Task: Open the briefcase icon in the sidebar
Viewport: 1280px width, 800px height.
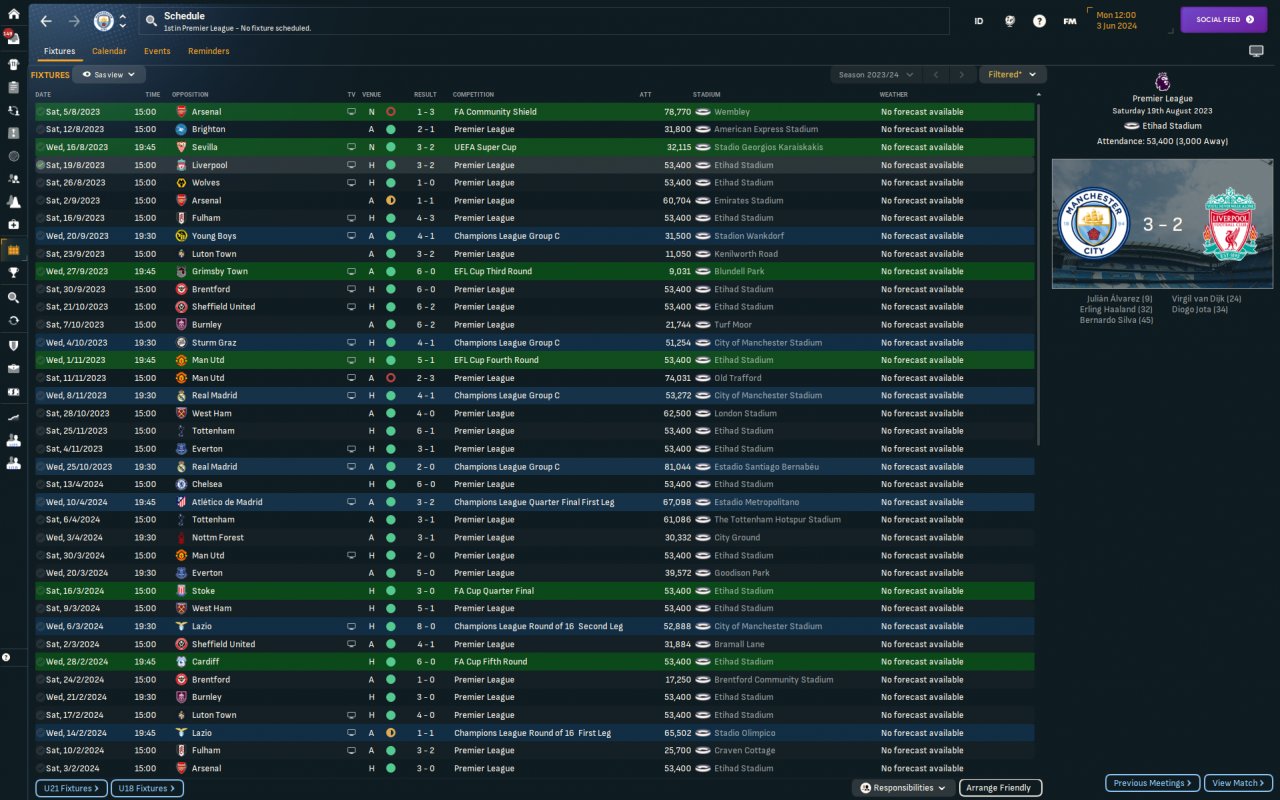Action: point(14,368)
